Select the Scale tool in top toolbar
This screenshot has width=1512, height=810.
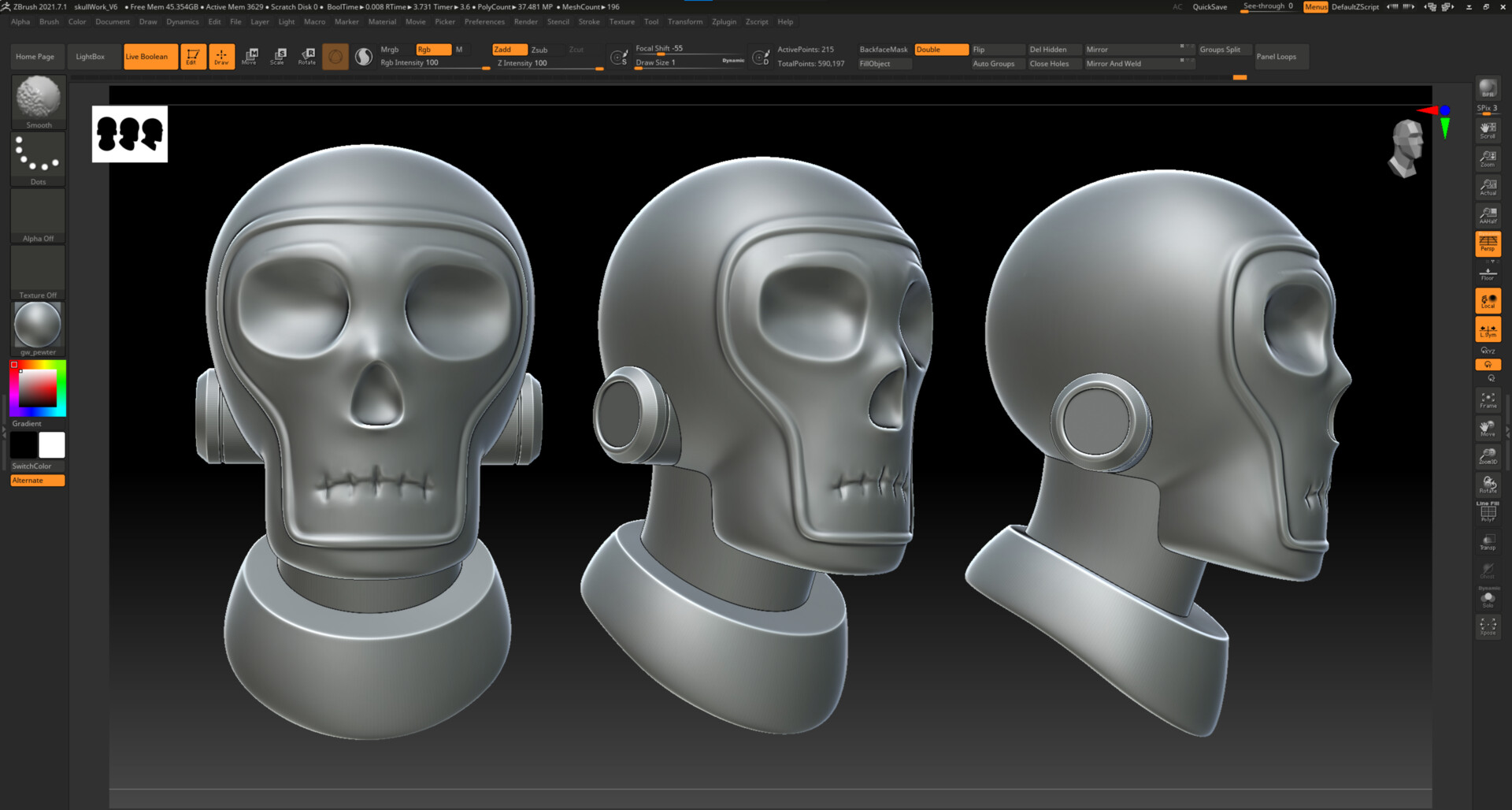pyautogui.click(x=278, y=55)
